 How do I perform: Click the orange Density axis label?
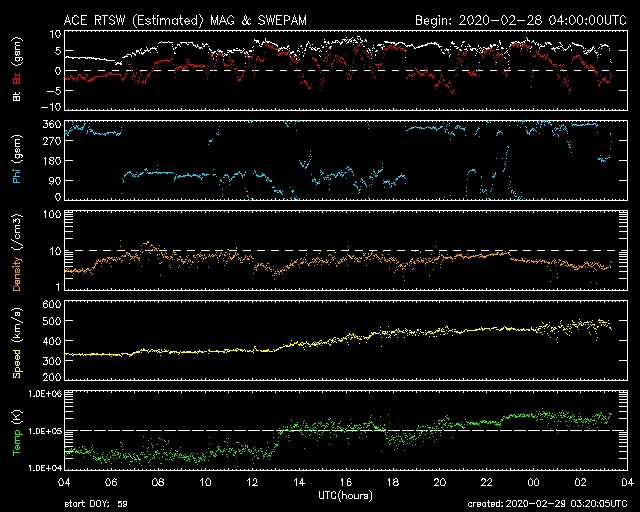pyautogui.click(x=17, y=255)
